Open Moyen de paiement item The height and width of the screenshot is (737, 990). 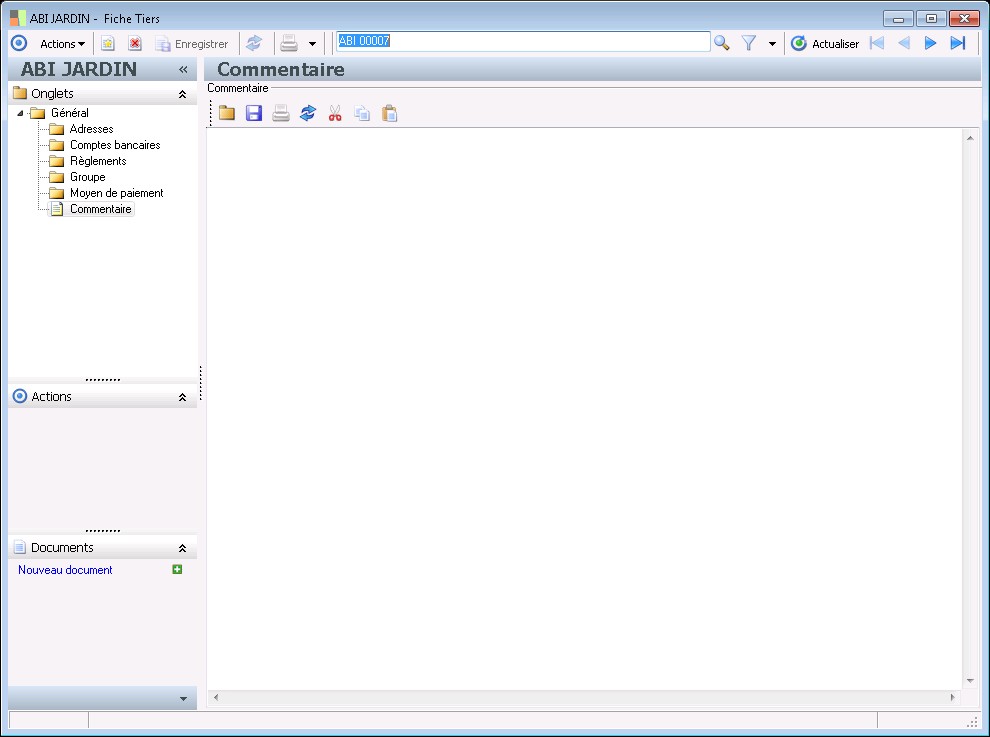point(116,193)
